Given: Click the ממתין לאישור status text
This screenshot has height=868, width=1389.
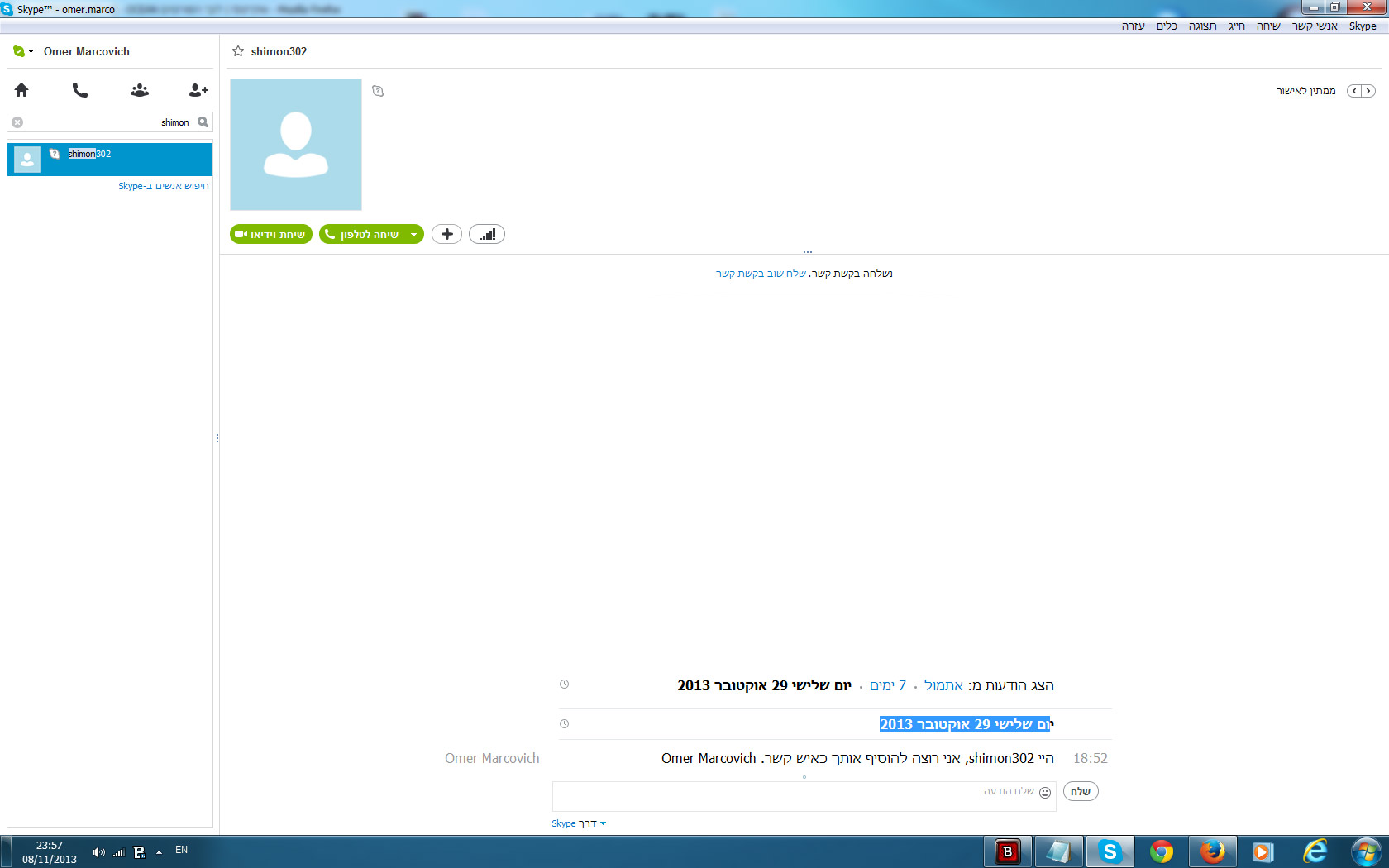Looking at the screenshot, I should 1306,91.
